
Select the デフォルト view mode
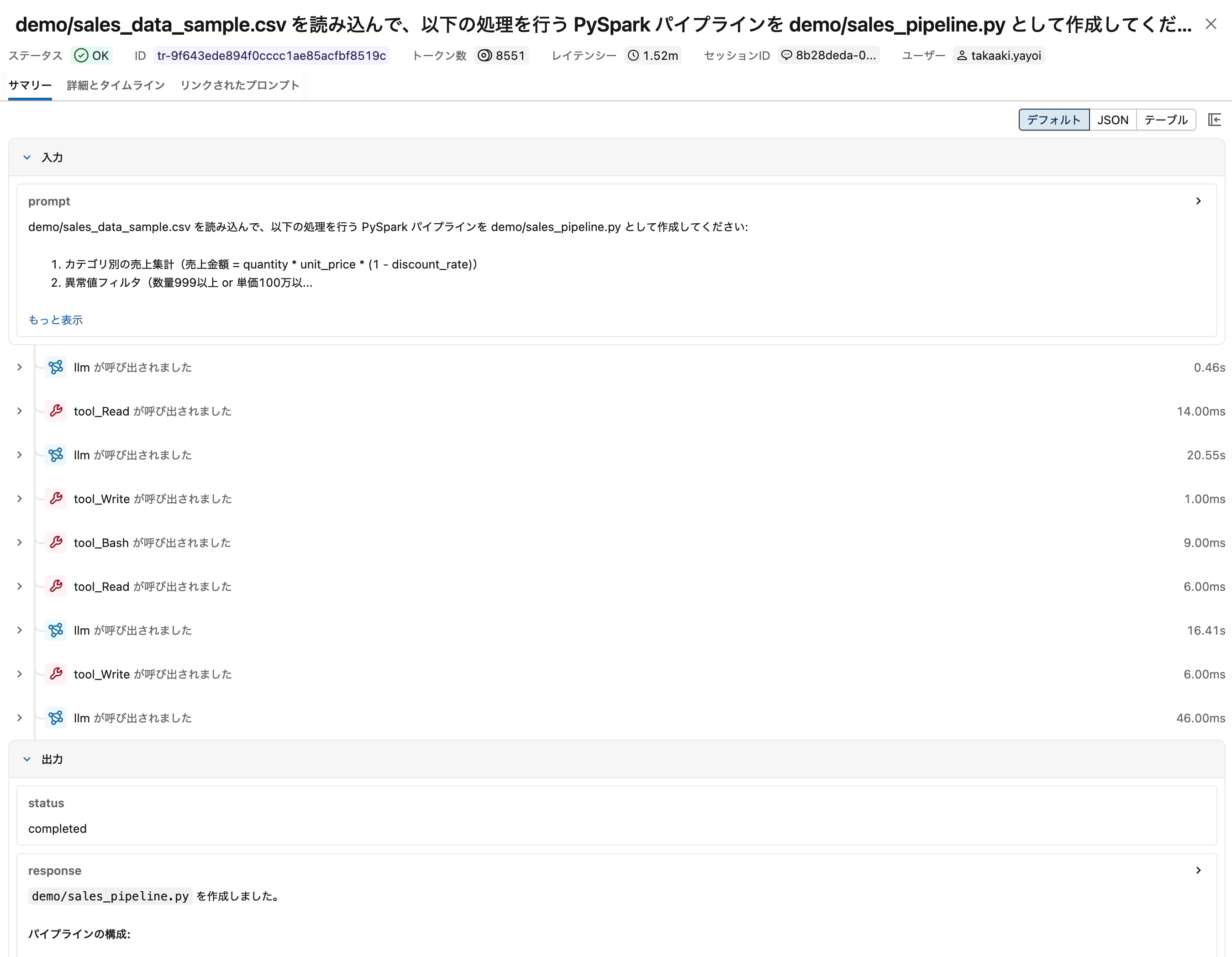(x=1054, y=120)
